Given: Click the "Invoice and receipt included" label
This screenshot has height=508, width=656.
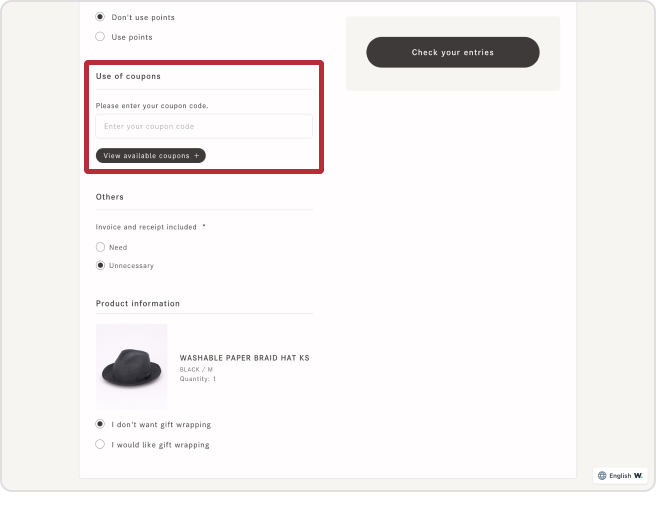Looking at the screenshot, I should pos(146,227).
